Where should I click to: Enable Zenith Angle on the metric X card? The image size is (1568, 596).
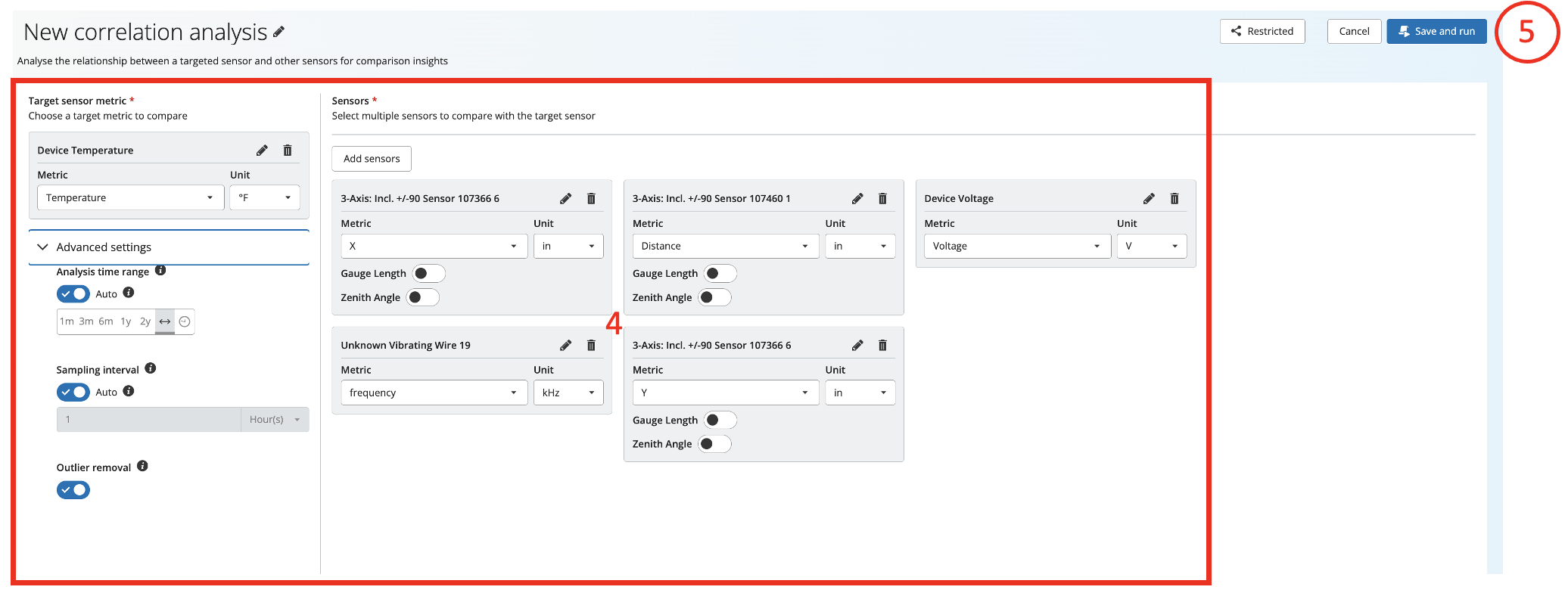coord(422,297)
